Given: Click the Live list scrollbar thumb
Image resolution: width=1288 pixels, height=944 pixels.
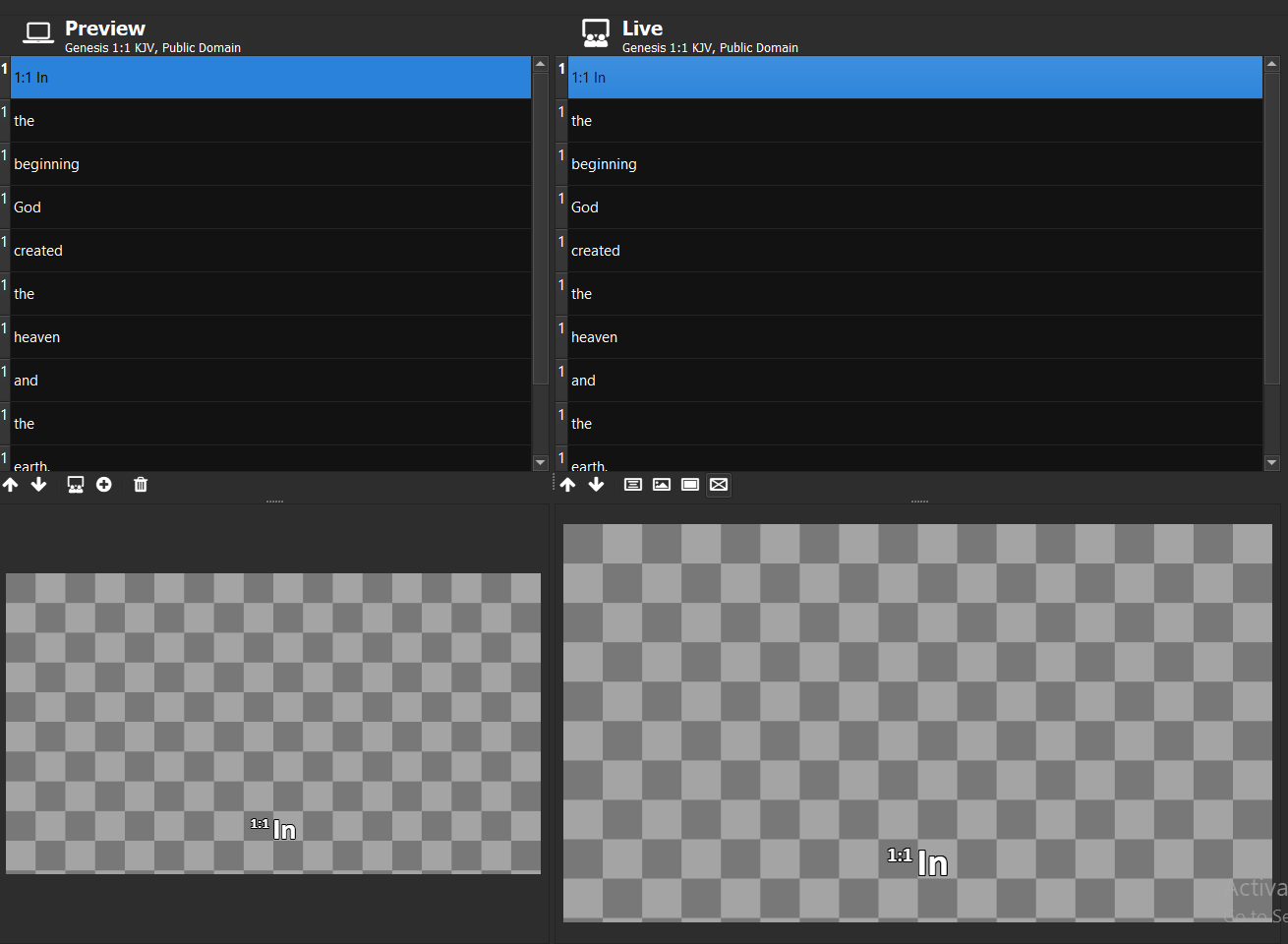Looking at the screenshot, I should pos(1271,228).
